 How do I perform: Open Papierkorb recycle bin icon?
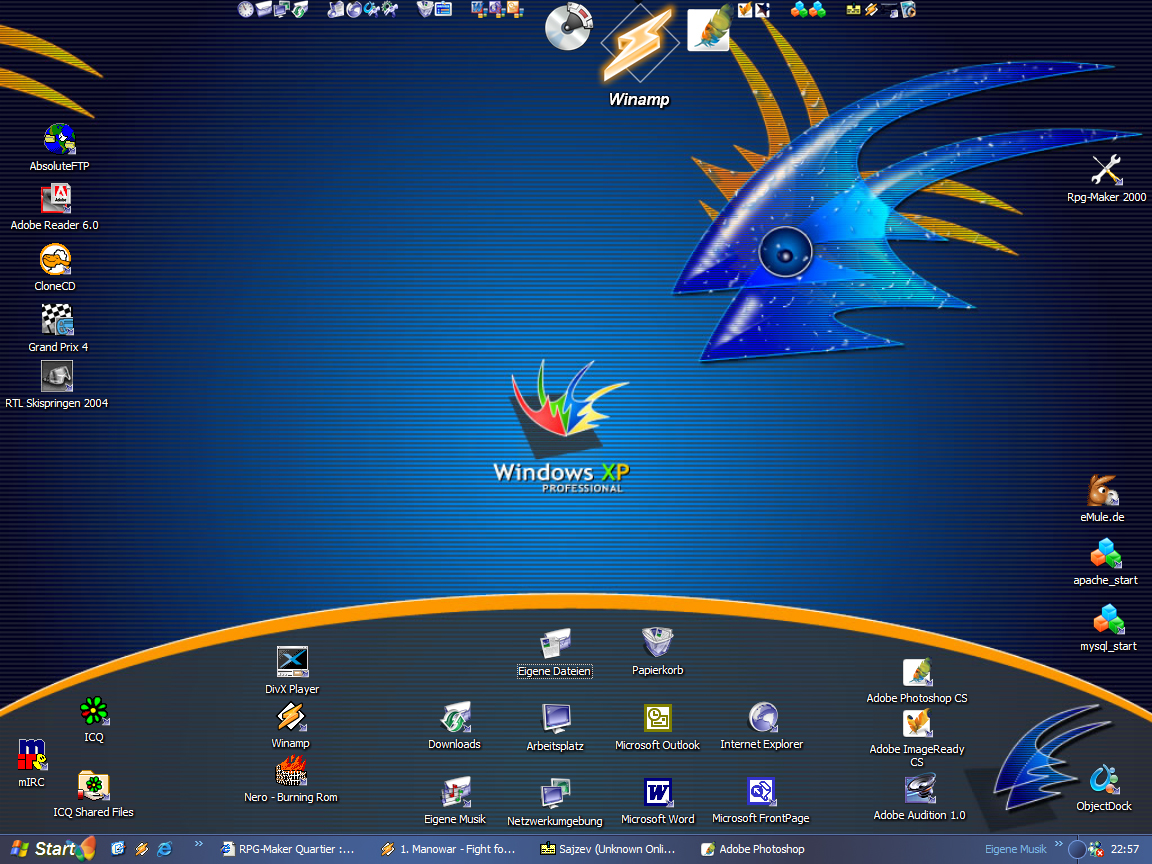[x=658, y=643]
